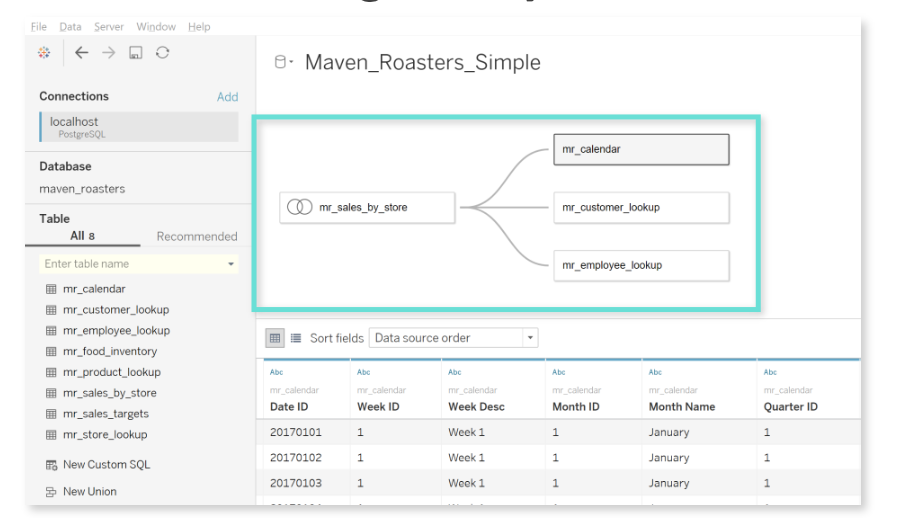Click the maven_roasters database name

(x=82, y=189)
